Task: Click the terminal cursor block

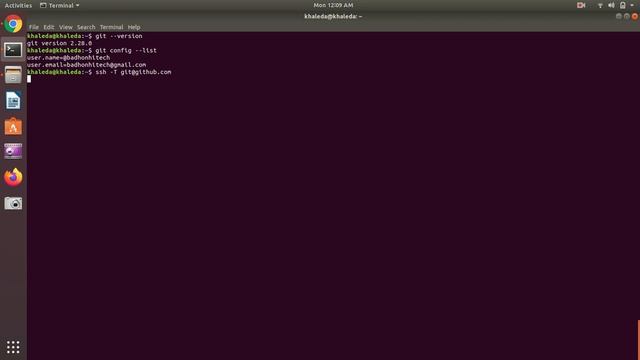Action: point(29,79)
